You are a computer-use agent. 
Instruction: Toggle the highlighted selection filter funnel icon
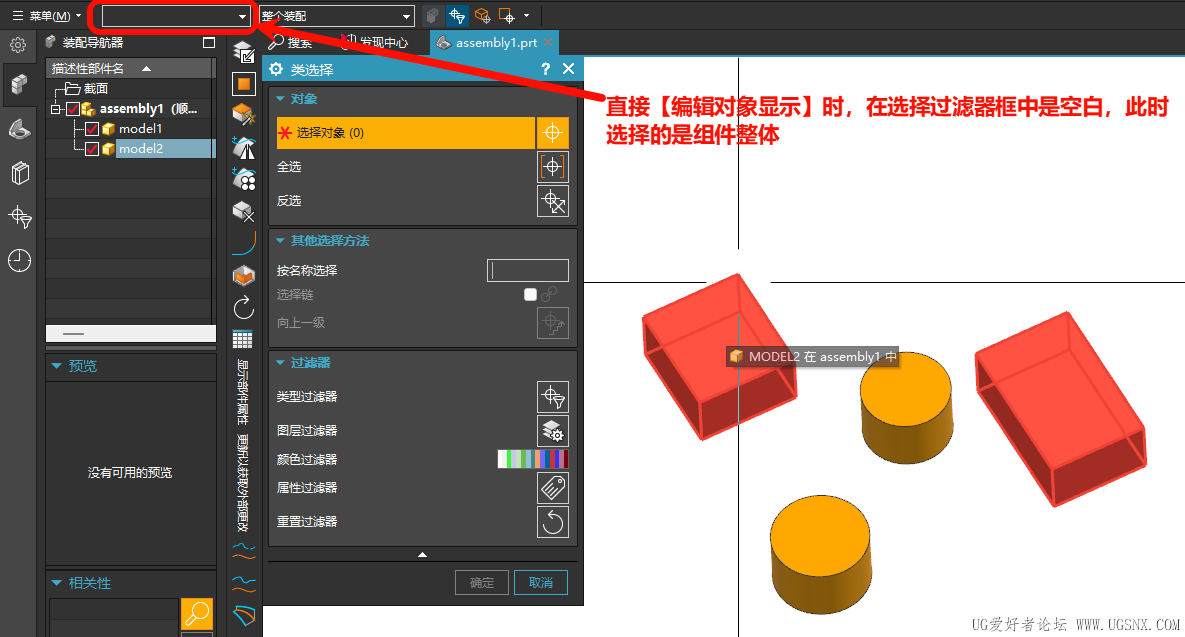(456, 16)
